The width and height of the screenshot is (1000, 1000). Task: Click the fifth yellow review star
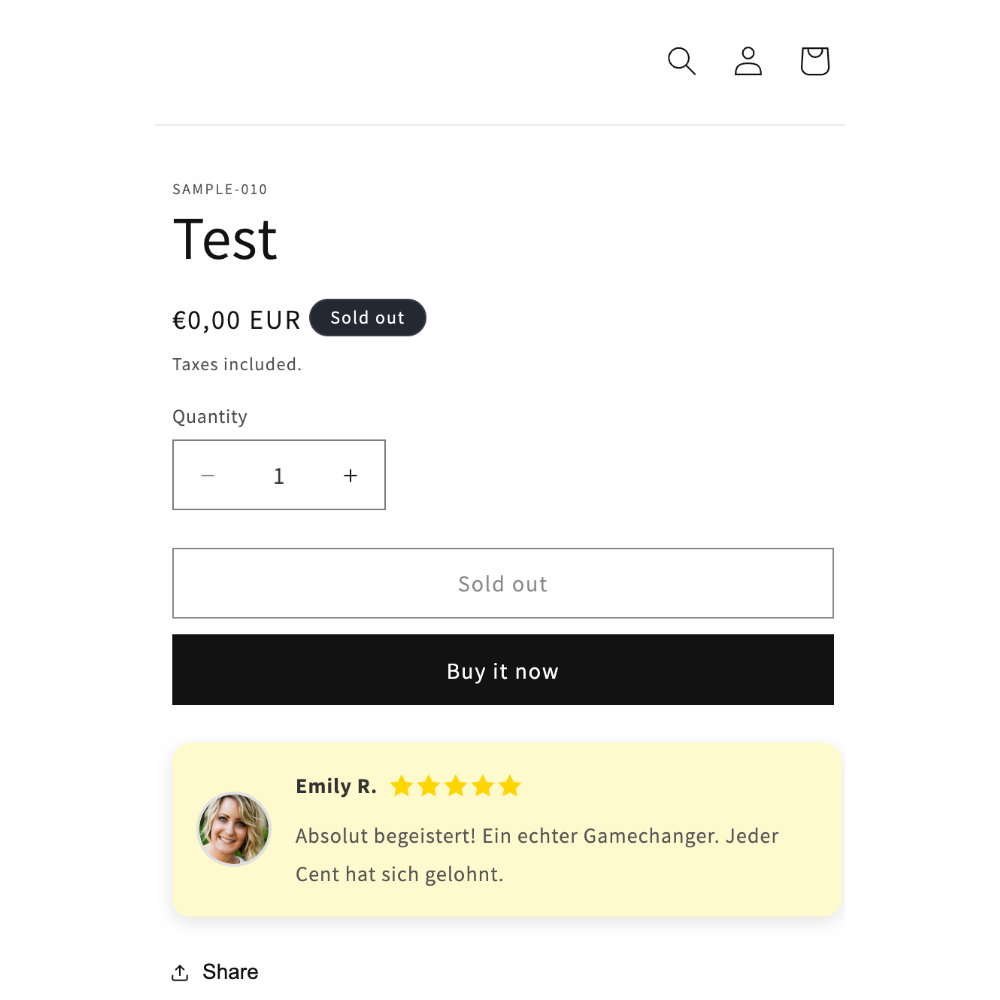pyautogui.click(x=510, y=786)
